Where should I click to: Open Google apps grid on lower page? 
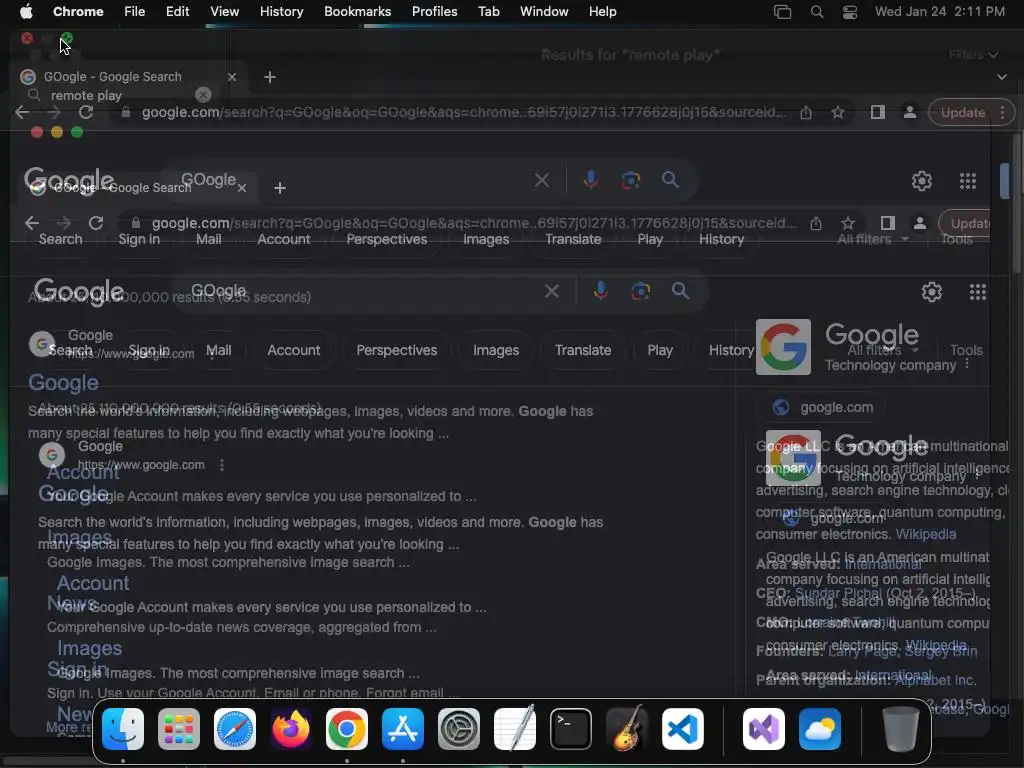978,292
